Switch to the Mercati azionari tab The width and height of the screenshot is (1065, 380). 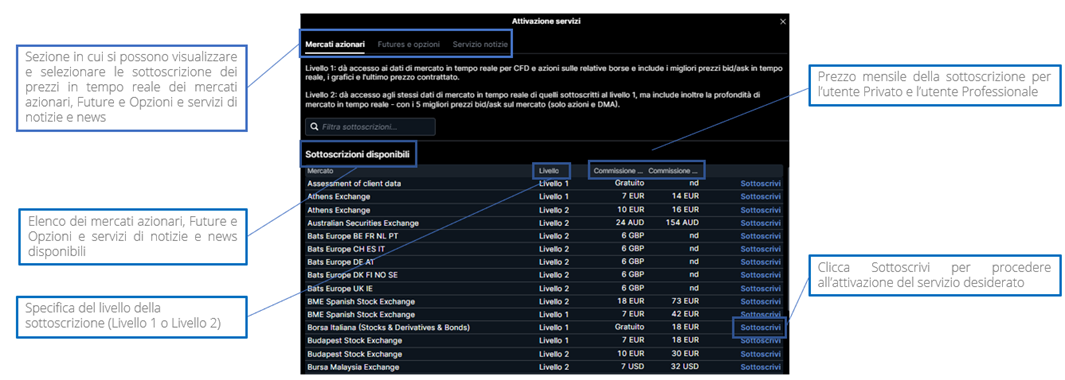(x=335, y=44)
